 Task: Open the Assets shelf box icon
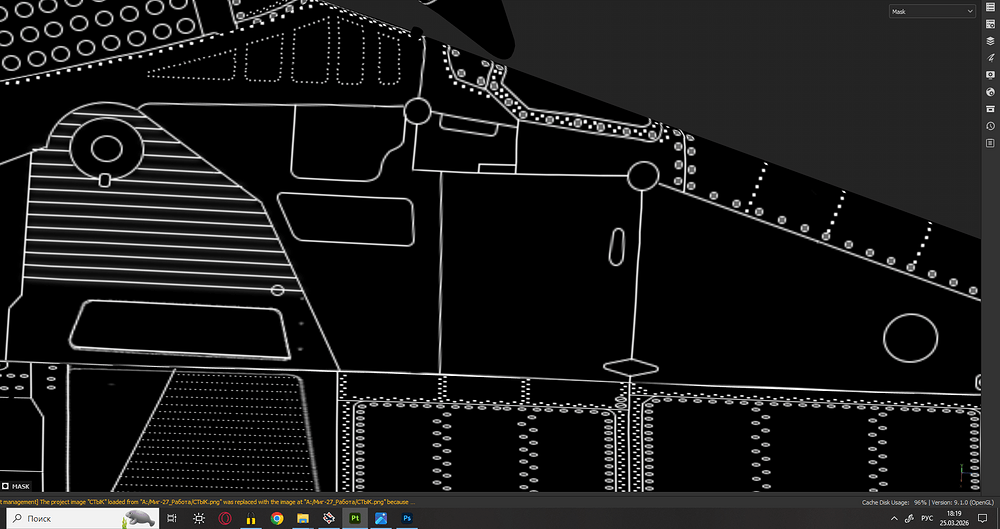pyautogui.click(x=990, y=109)
